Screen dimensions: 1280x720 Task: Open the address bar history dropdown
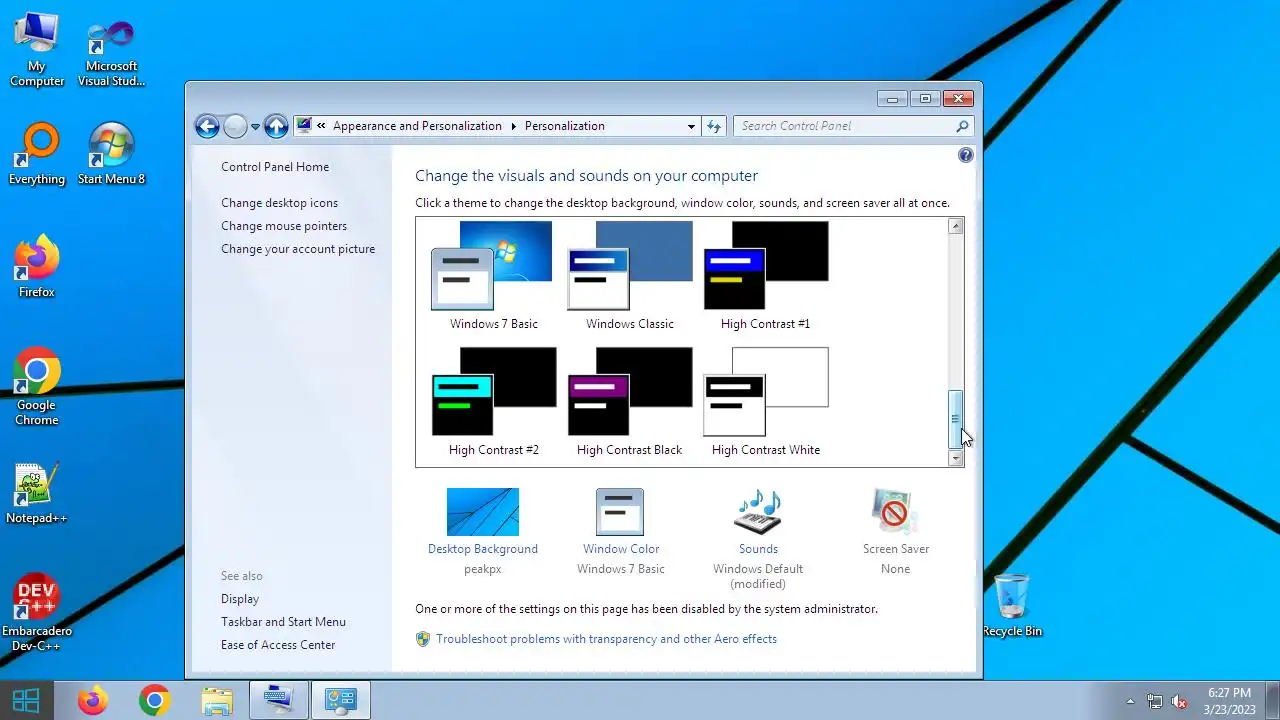[x=691, y=127]
